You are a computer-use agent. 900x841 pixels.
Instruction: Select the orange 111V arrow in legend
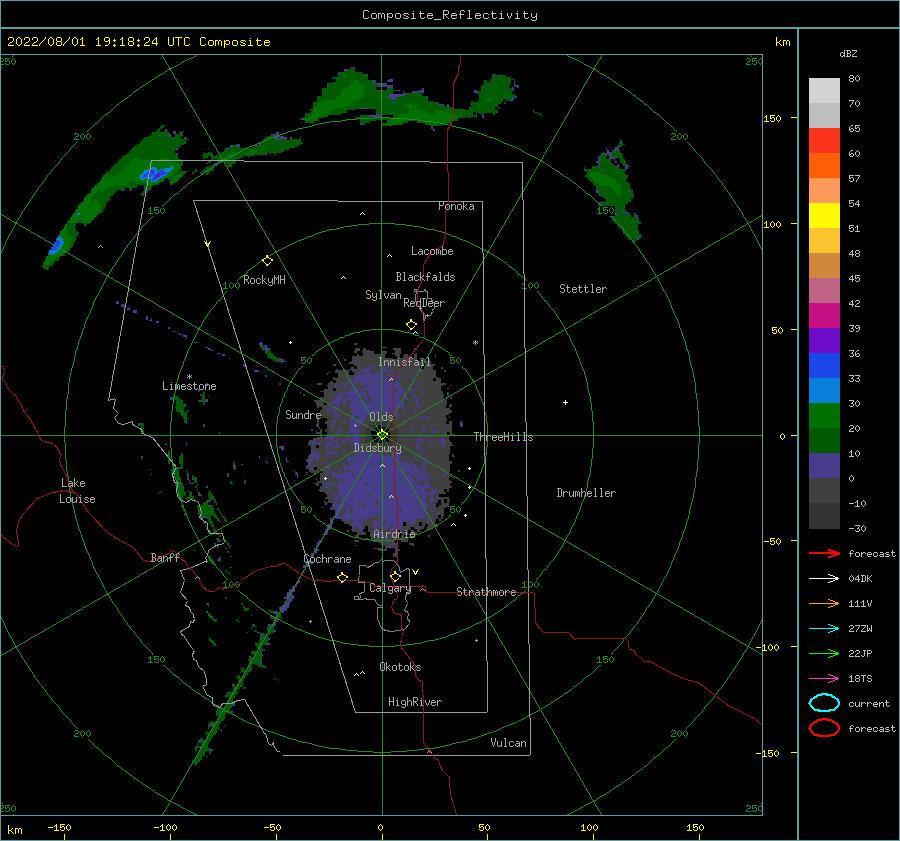(824, 603)
